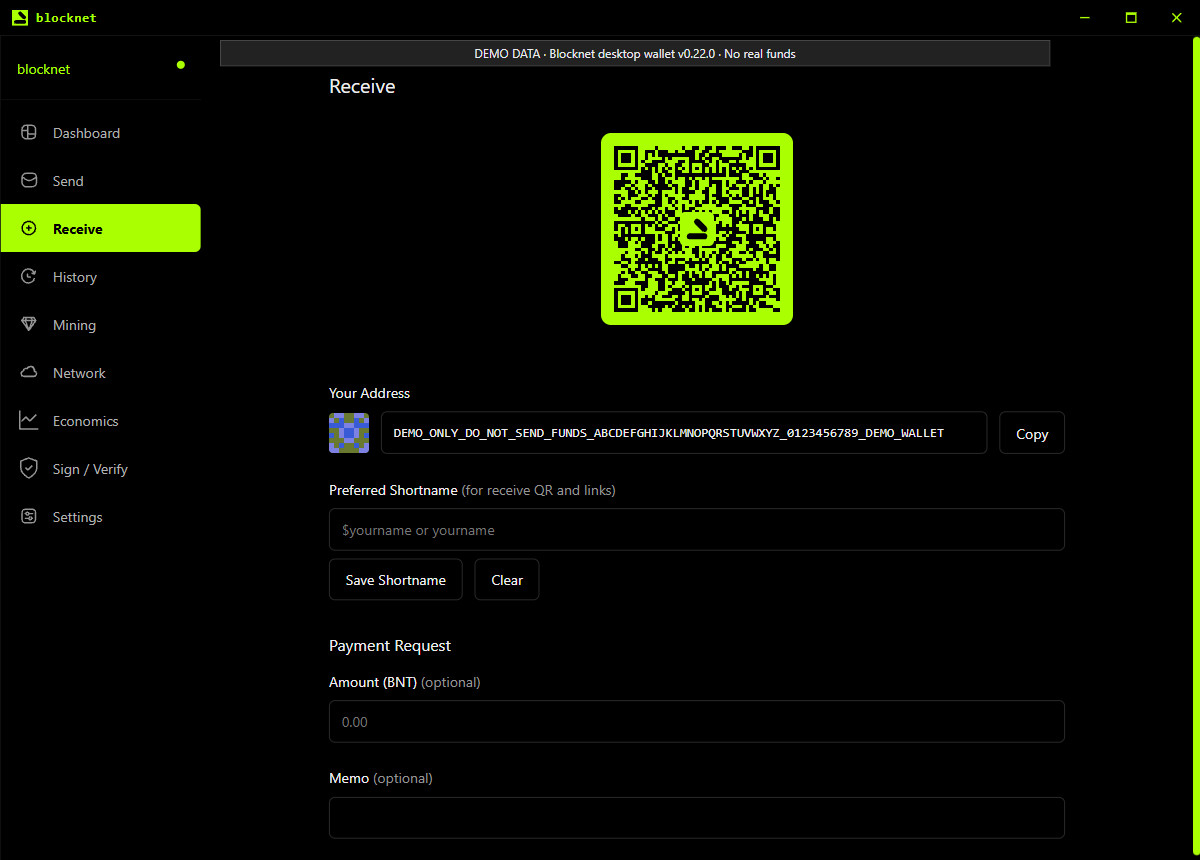1200x860 pixels.
Task: Open wallet Settings page
Action: tap(101, 517)
